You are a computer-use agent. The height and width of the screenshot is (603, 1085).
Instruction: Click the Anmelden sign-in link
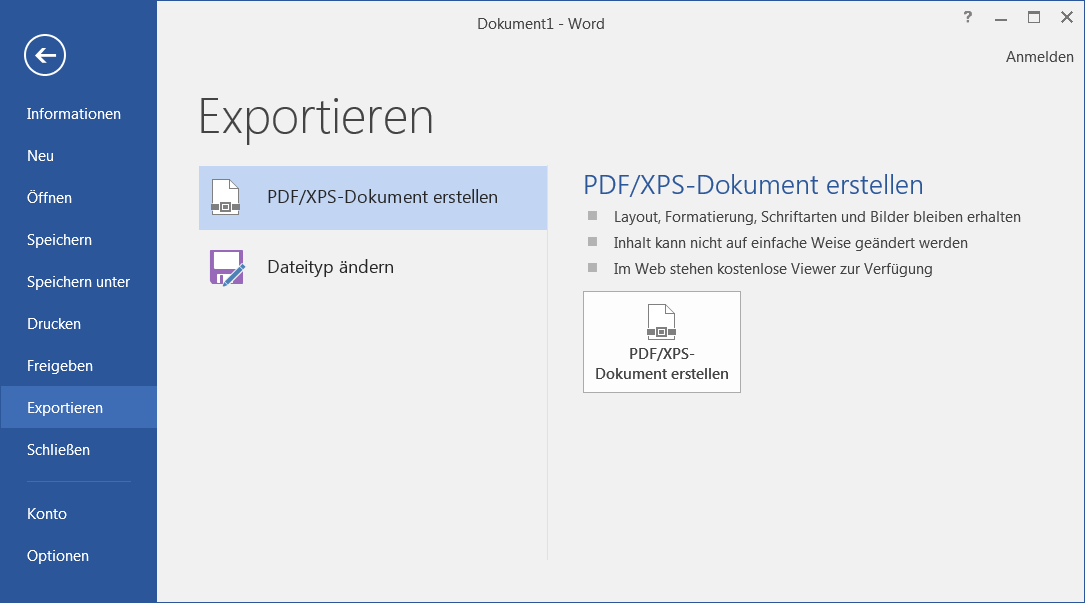tap(1039, 57)
